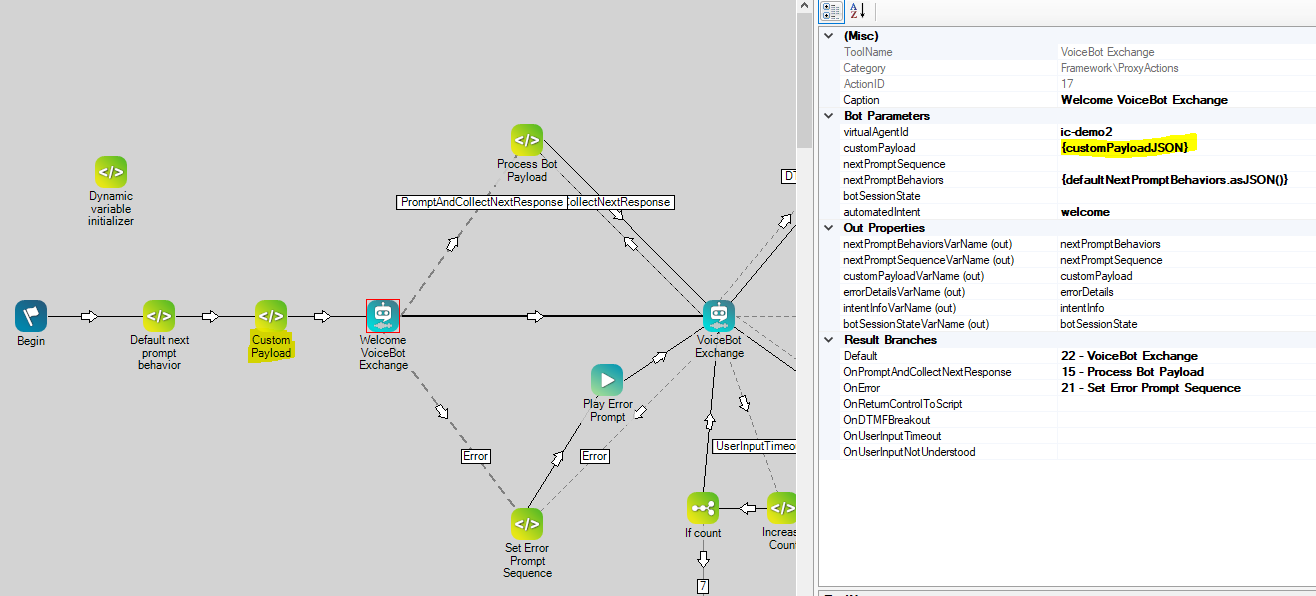The width and height of the screenshot is (1316, 596).
Task: Select the Dynamic variable initializer node
Action: (111, 172)
